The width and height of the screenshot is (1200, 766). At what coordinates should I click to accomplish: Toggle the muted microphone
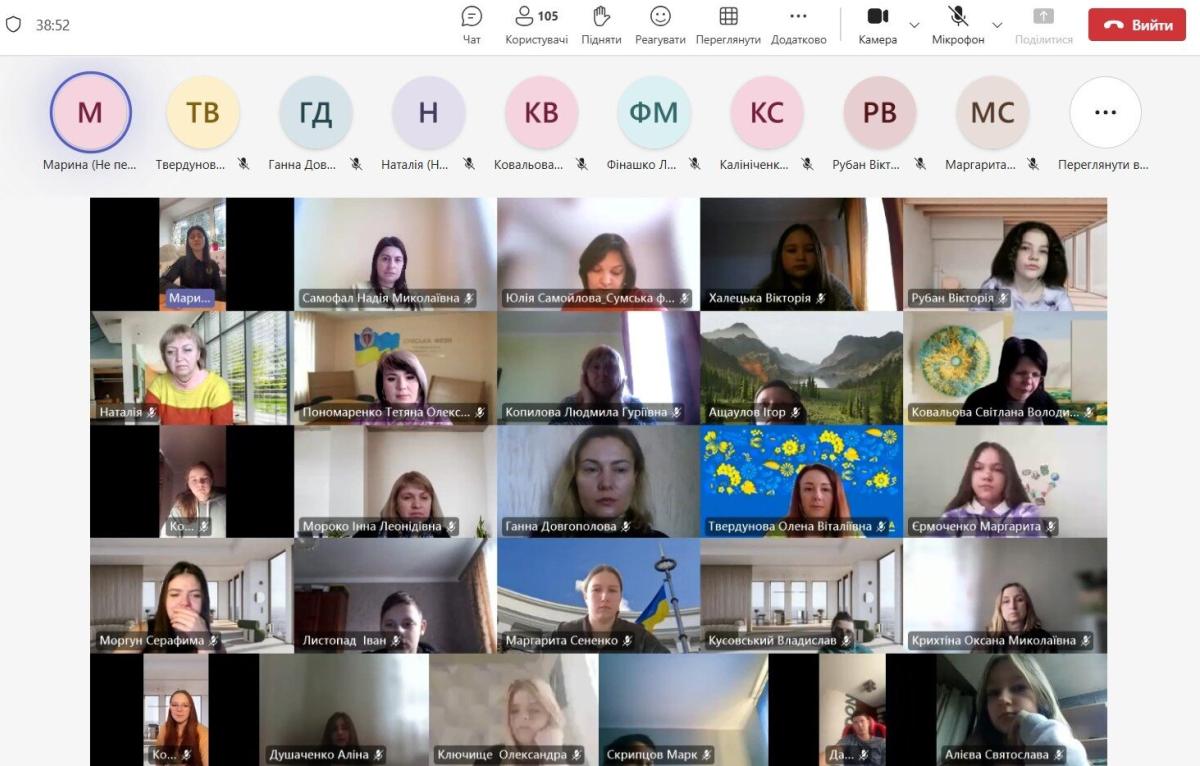(x=957, y=25)
